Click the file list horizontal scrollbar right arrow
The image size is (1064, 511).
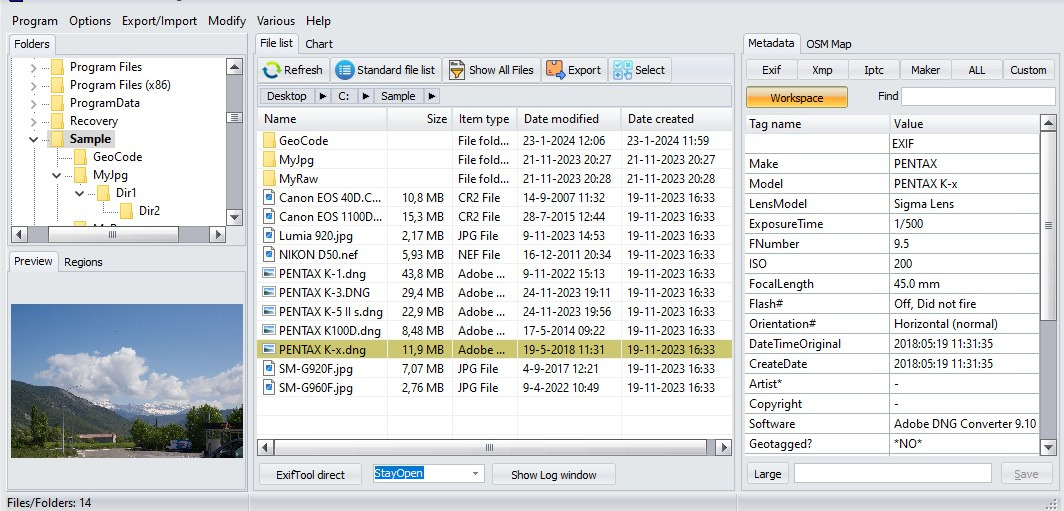click(725, 448)
